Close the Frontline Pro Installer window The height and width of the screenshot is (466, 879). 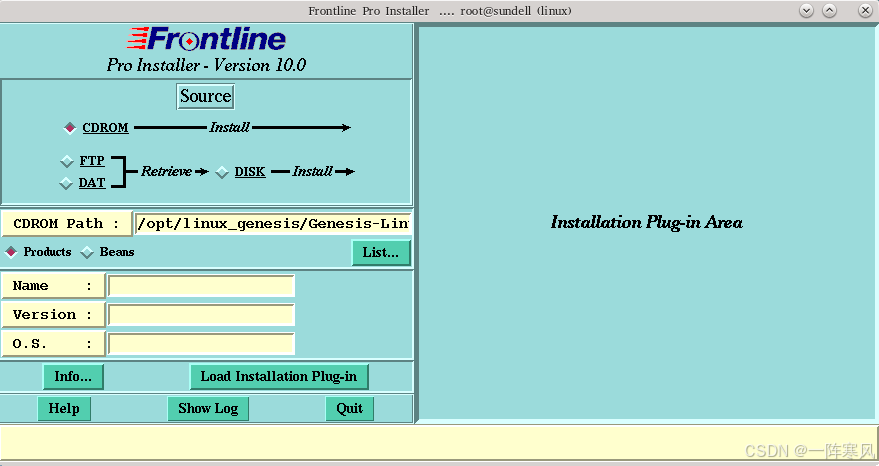[x=865, y=10]
